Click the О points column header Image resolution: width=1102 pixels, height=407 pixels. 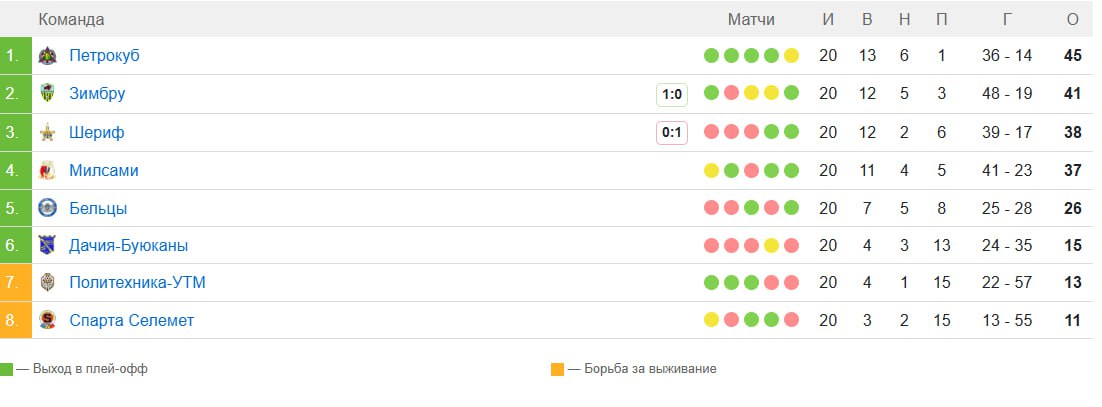point(1073,20)
